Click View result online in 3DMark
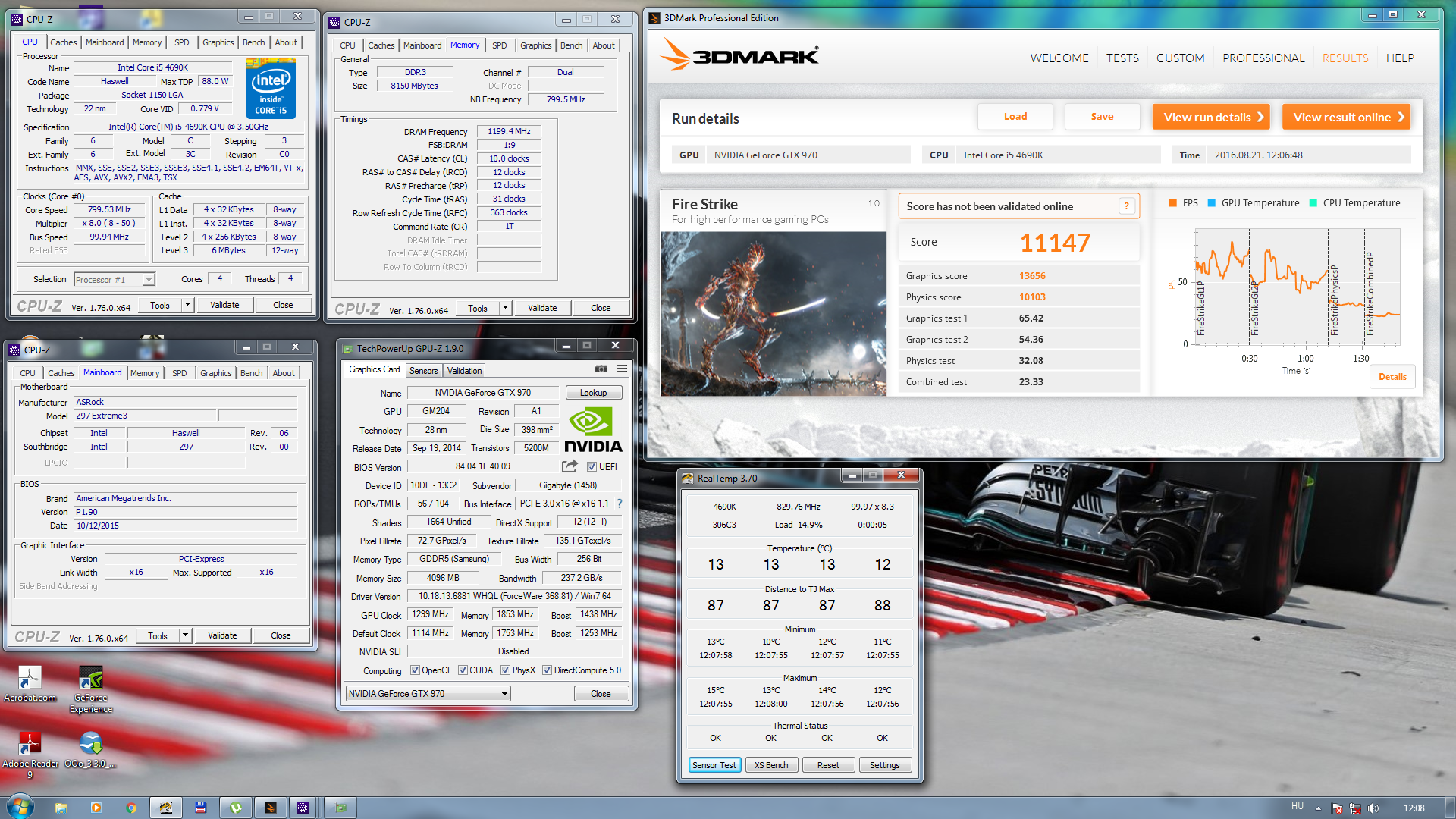The height and width of the screenshot is (819, 1456). coord(1346,117)
